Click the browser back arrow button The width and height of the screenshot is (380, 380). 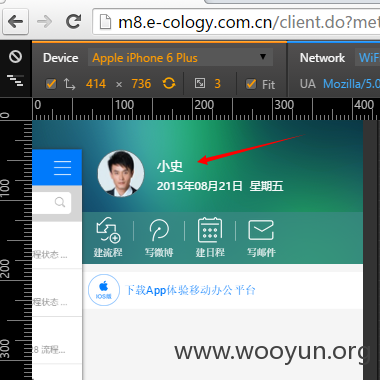[x=15, y=22]
